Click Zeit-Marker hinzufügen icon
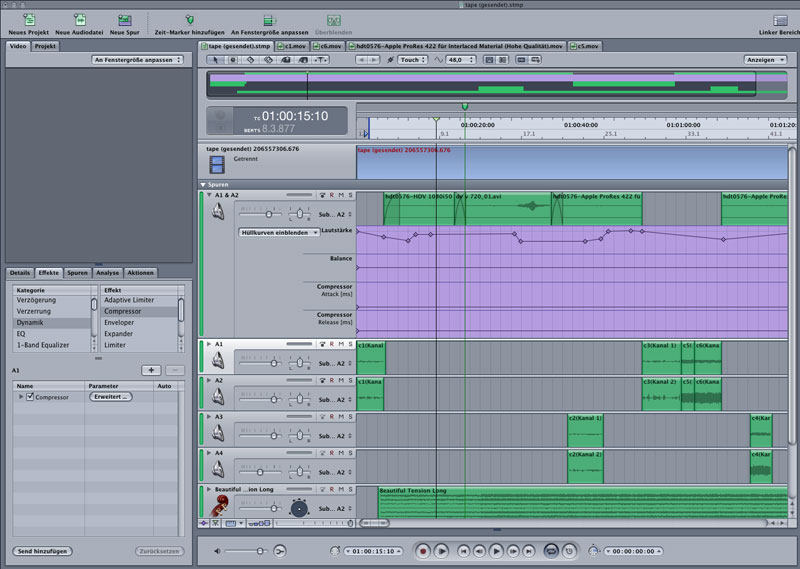The image size is (800, 569). [x=190, y=19]
